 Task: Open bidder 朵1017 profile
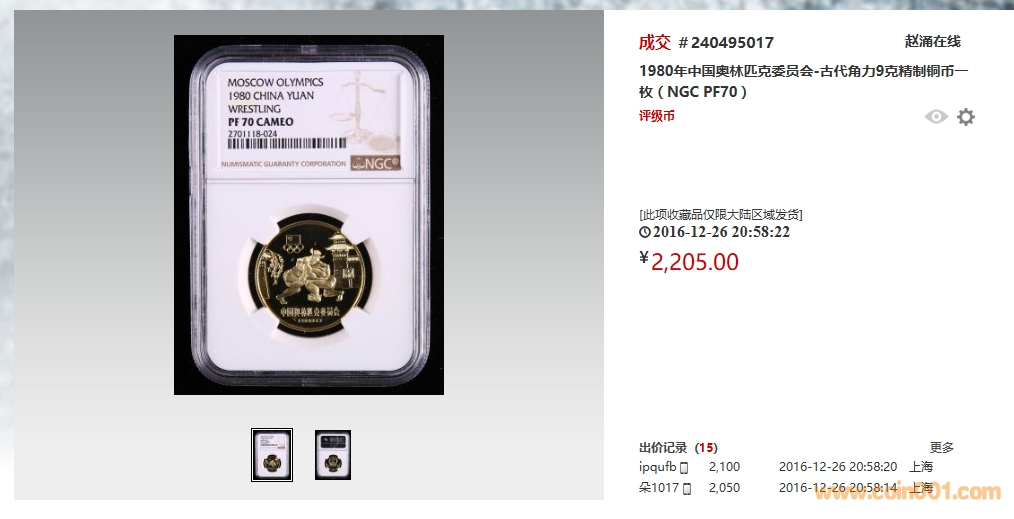pos(659,488)
